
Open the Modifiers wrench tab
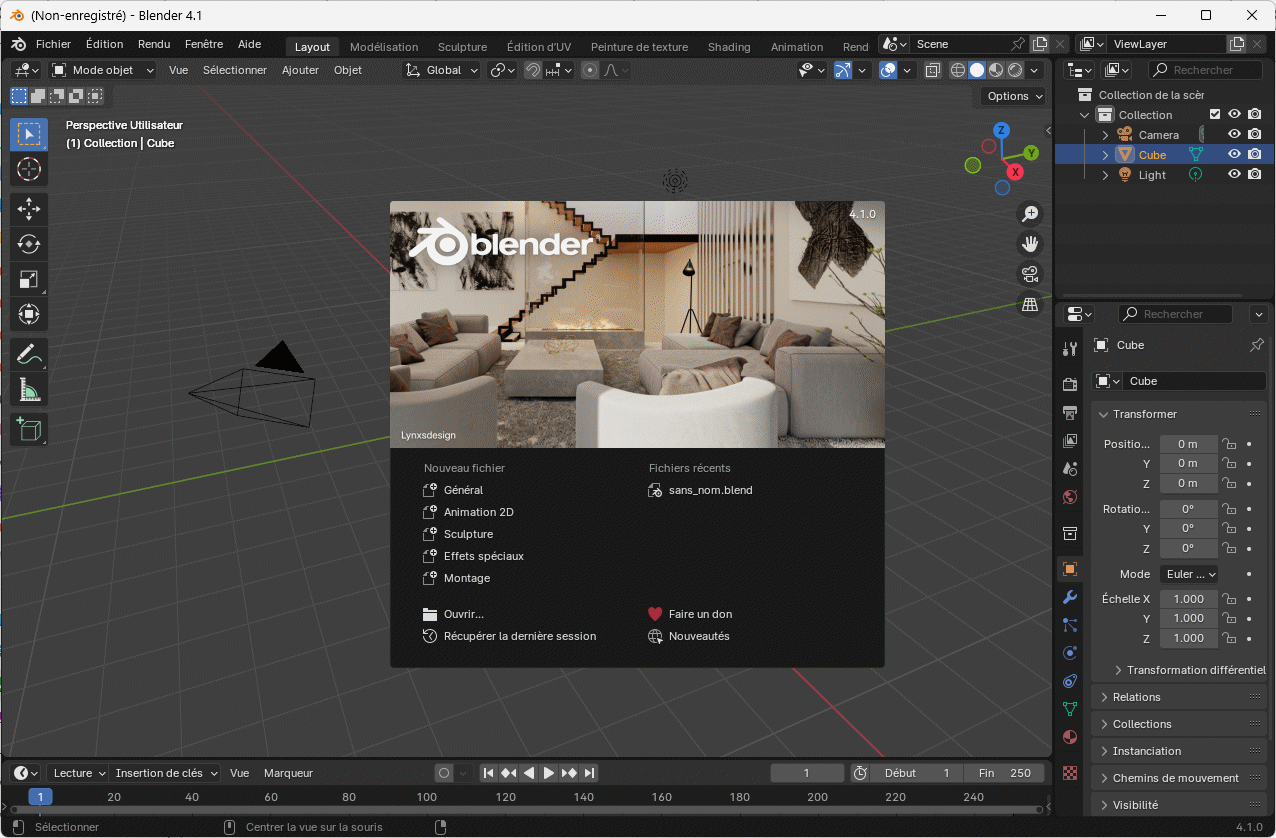tap(1070, 597)
